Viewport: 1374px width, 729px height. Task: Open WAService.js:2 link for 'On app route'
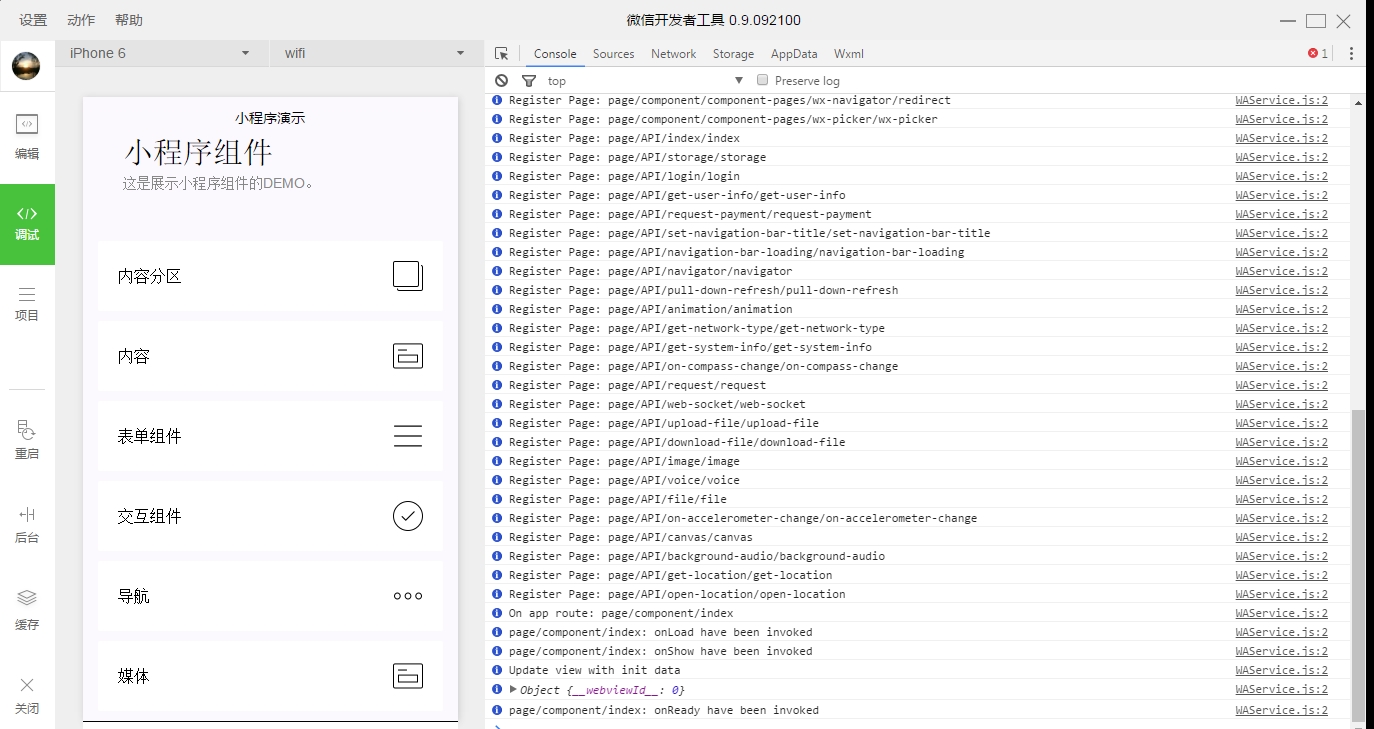coord(1281,613)
